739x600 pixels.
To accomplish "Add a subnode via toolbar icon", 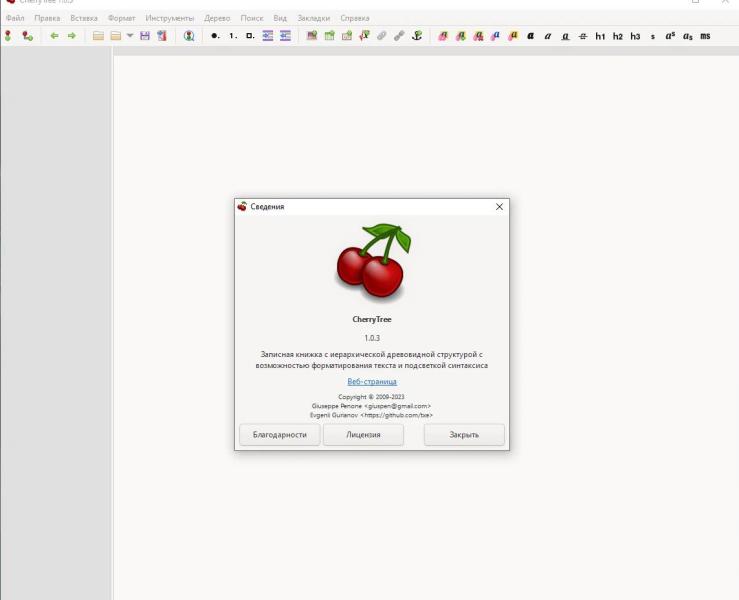I will point(27,36).
